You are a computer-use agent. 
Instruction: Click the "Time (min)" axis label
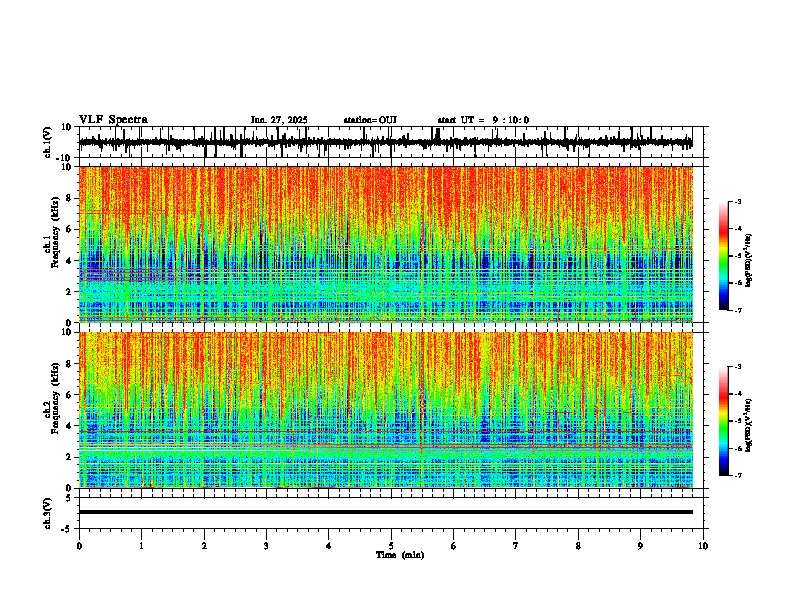click(400, 555)
